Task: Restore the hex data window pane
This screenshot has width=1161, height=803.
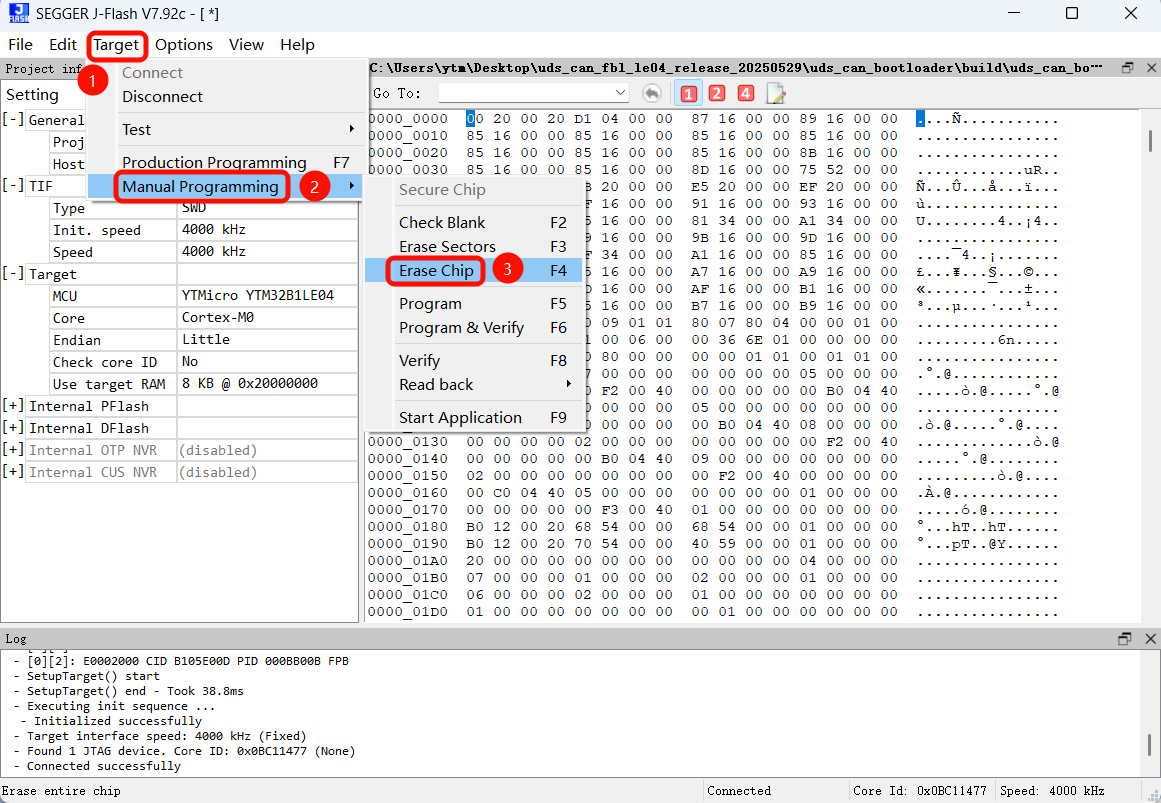Action: 1127,68
